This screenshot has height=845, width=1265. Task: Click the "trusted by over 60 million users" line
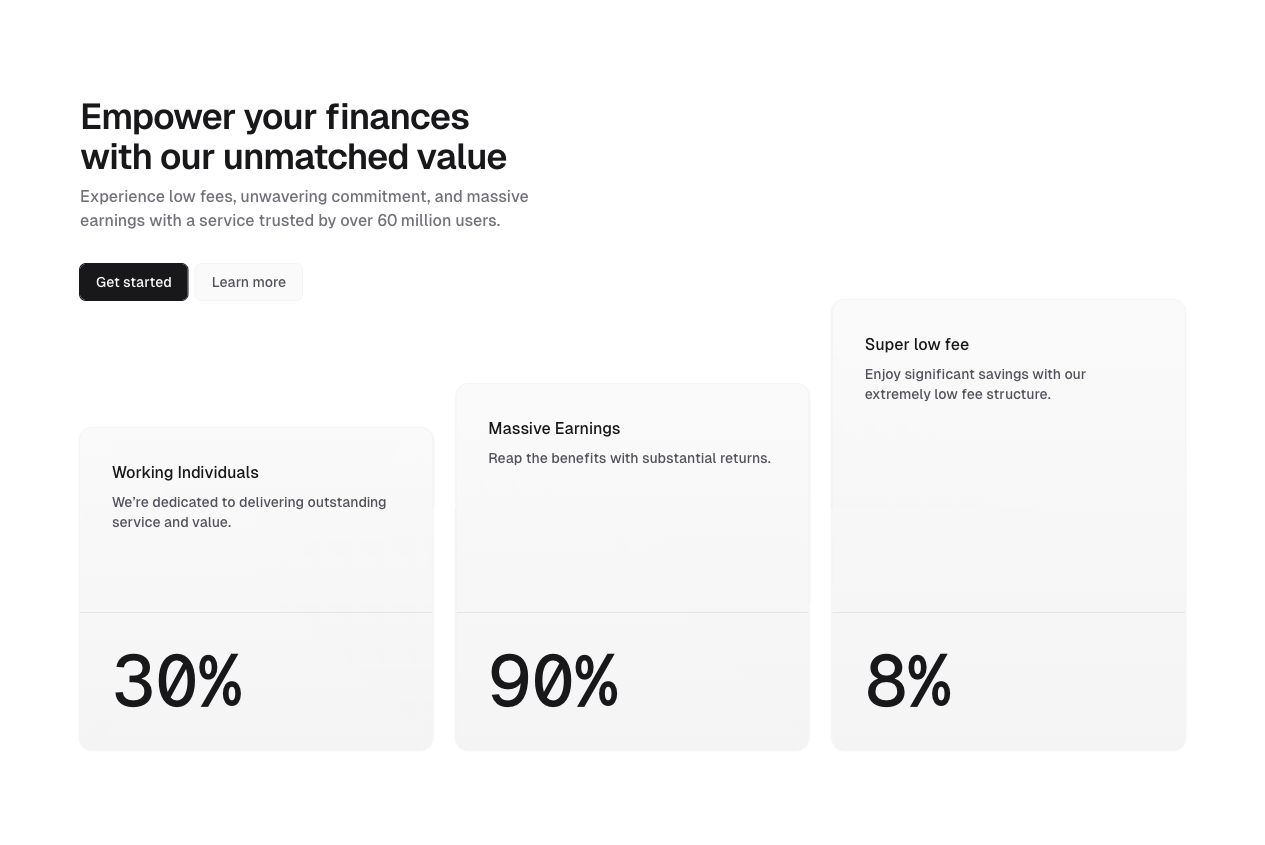[x=290, y=220]
